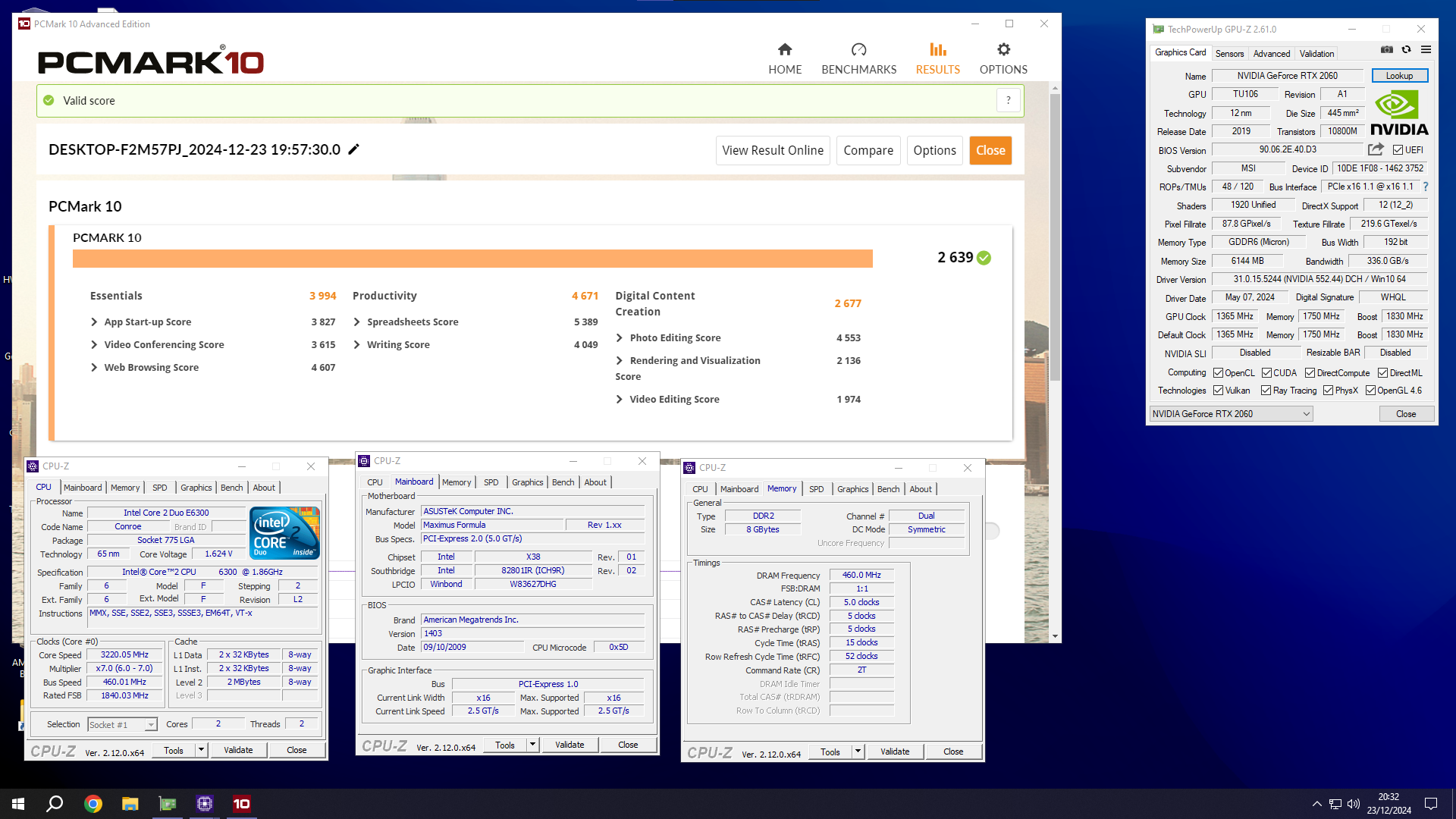
Task: Open Graphics tab in CPU-Z Mainboard window
Action: click(528, 482)
